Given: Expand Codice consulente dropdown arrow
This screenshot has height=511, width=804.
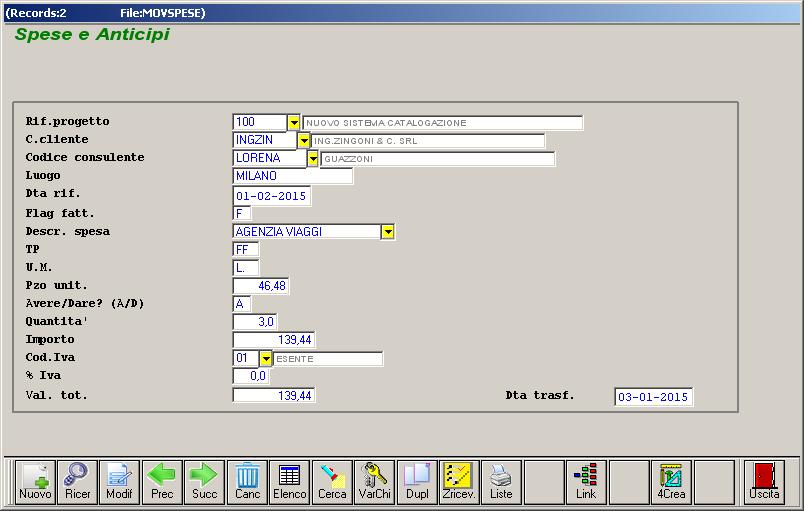Looking at the screenshot, I should [x=313, y=158].
